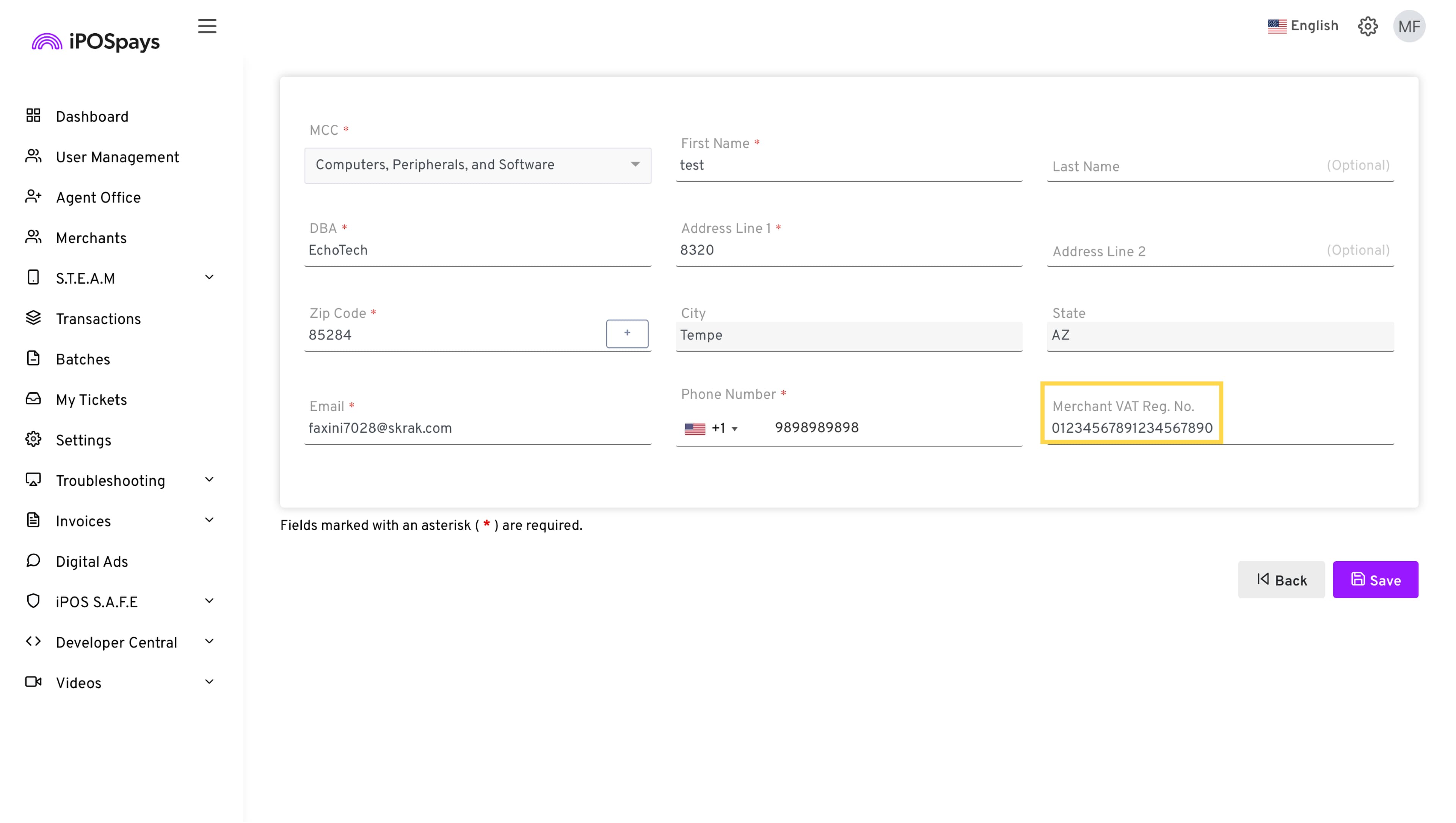Toggle the hamburger sidebar menu
Image resolution: width=1456 pixels, height=823 pixels.
[x=207, y=26]
